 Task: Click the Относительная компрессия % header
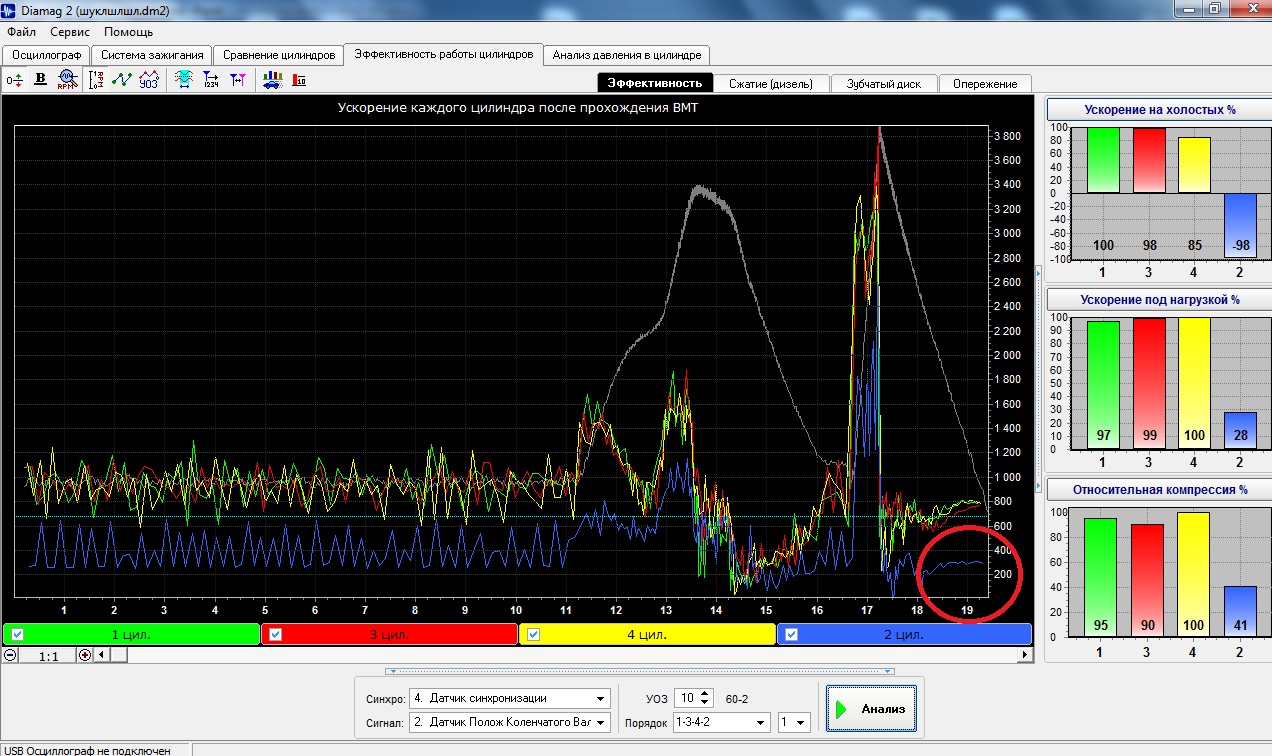pyautogui.click(x=1160, y=490)
